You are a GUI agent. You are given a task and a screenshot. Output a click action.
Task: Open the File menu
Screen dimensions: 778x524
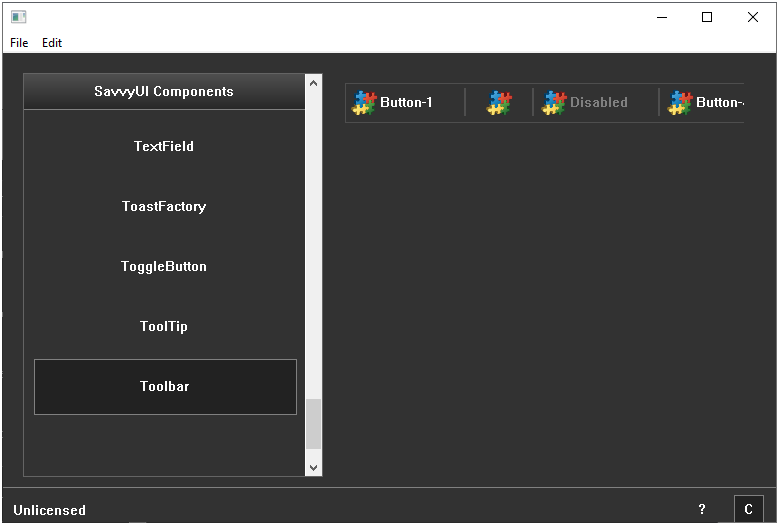tap(19, 43)
